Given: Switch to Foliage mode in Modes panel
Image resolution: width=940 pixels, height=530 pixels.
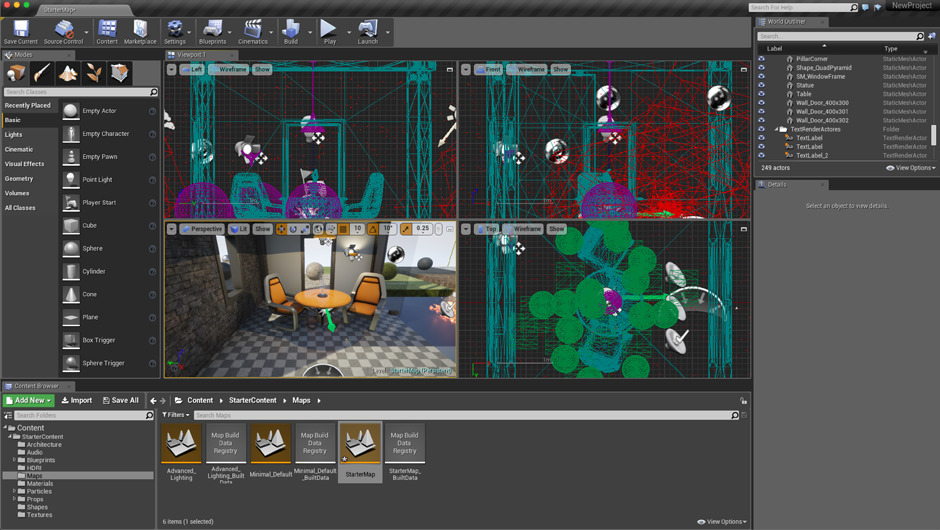Looking at the screenshot, I should (x=94, y=73).
